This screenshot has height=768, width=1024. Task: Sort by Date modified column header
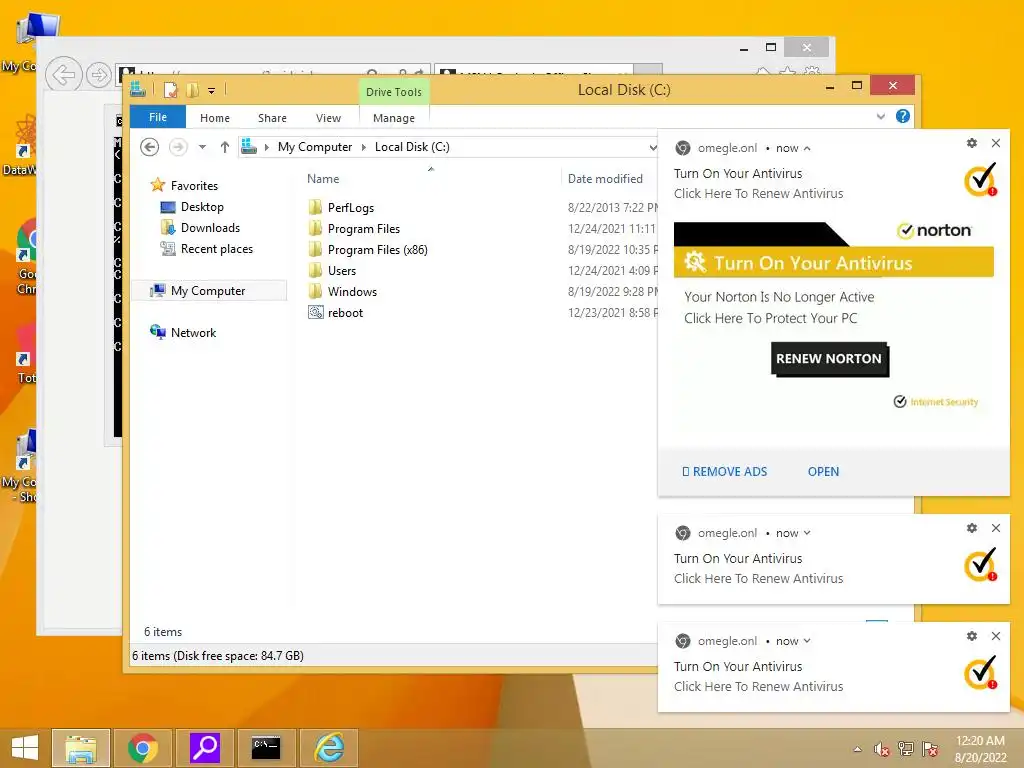point(605,179)
